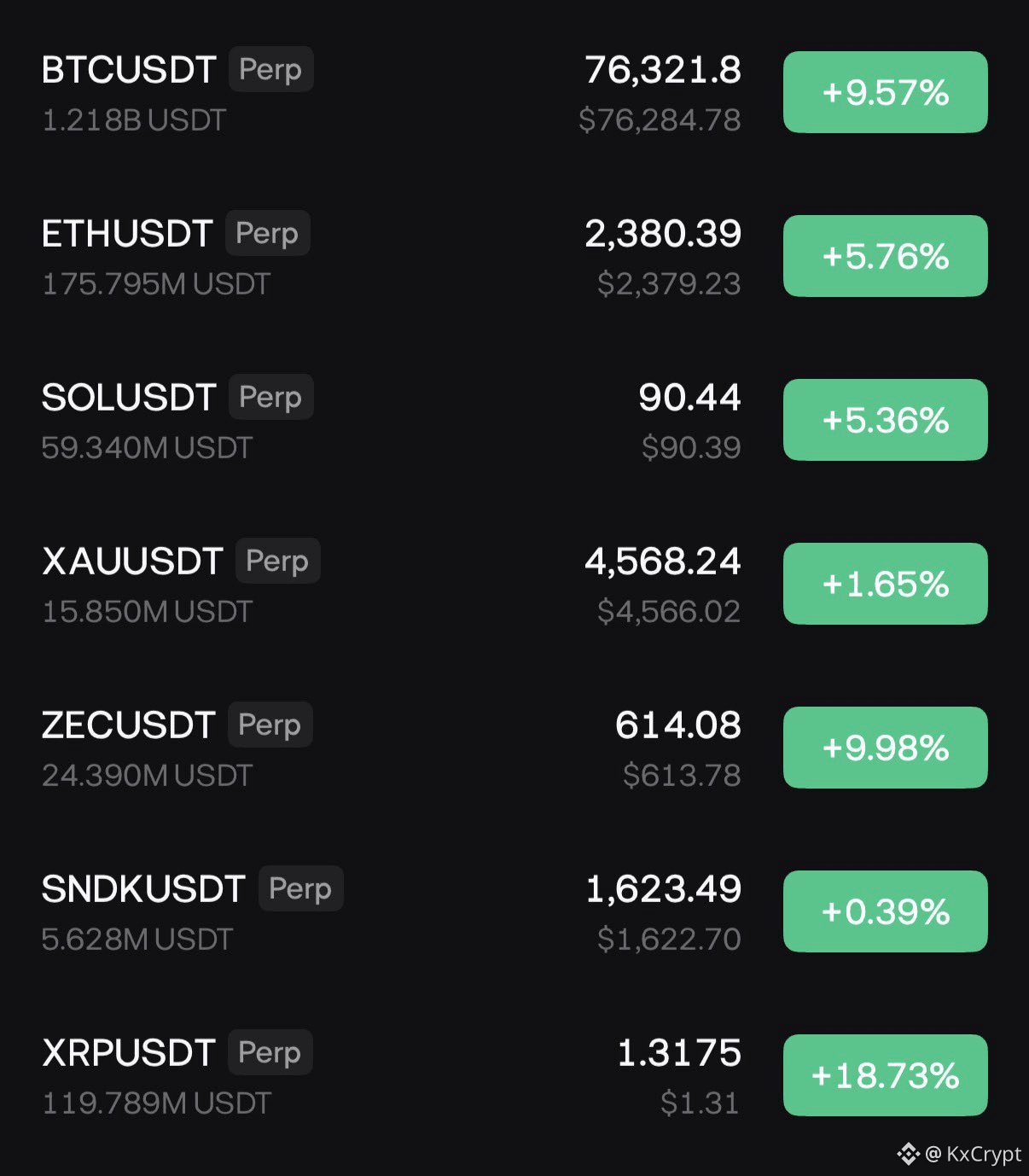Open the @KxCrypt watermark handle

973,1154
